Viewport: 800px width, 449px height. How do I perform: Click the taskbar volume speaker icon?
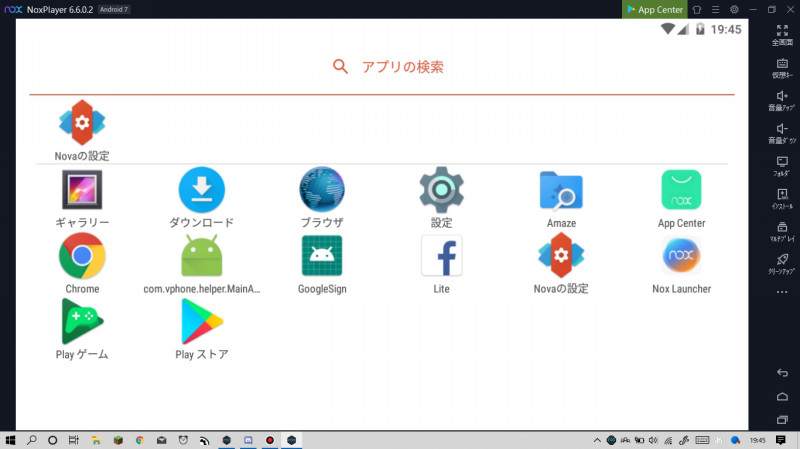point(653,440)
